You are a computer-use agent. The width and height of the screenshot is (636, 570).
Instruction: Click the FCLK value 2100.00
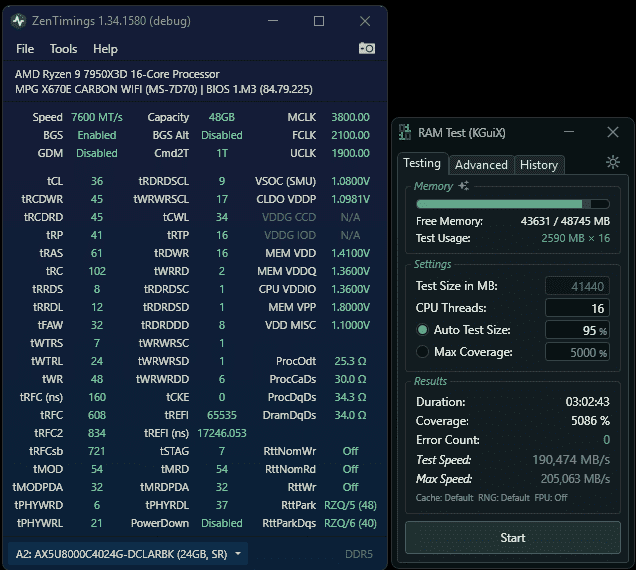click(x=350, y=135)
